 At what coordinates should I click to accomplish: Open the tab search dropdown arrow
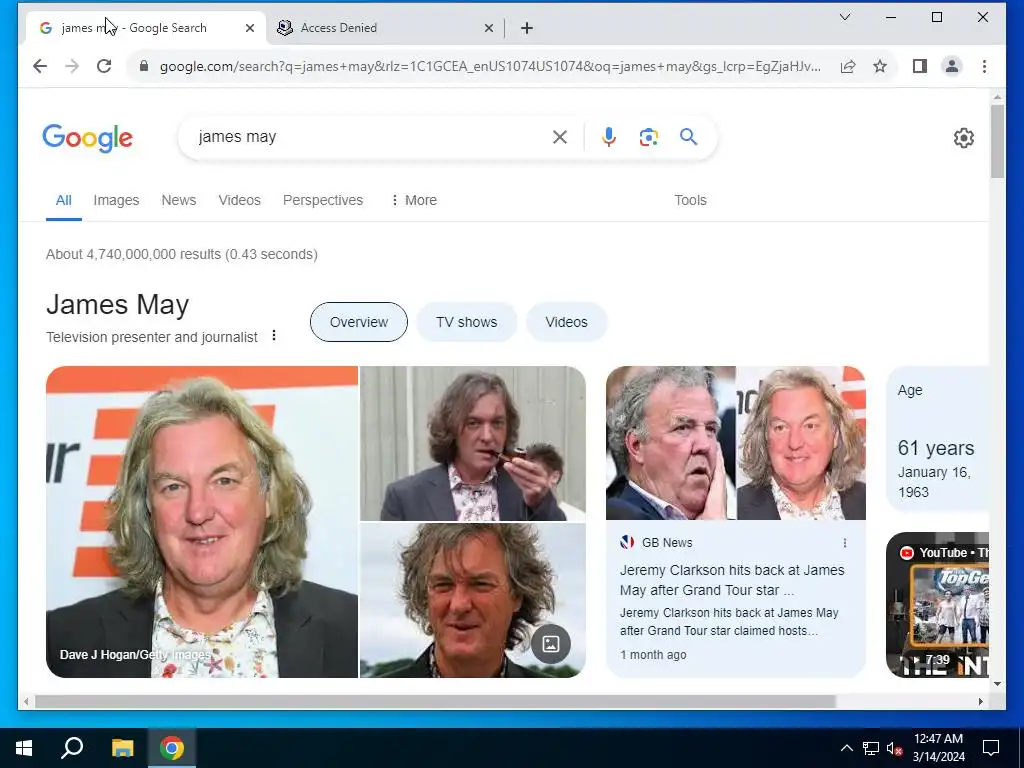(x=844, y=17)
